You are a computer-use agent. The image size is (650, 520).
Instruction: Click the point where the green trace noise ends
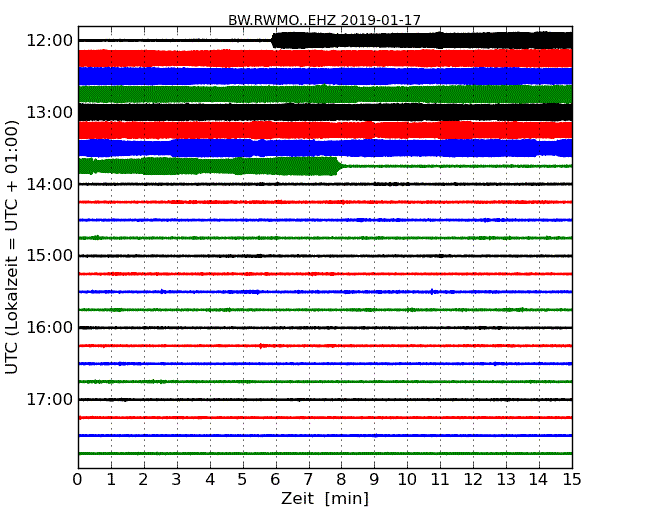pos(340,166)
